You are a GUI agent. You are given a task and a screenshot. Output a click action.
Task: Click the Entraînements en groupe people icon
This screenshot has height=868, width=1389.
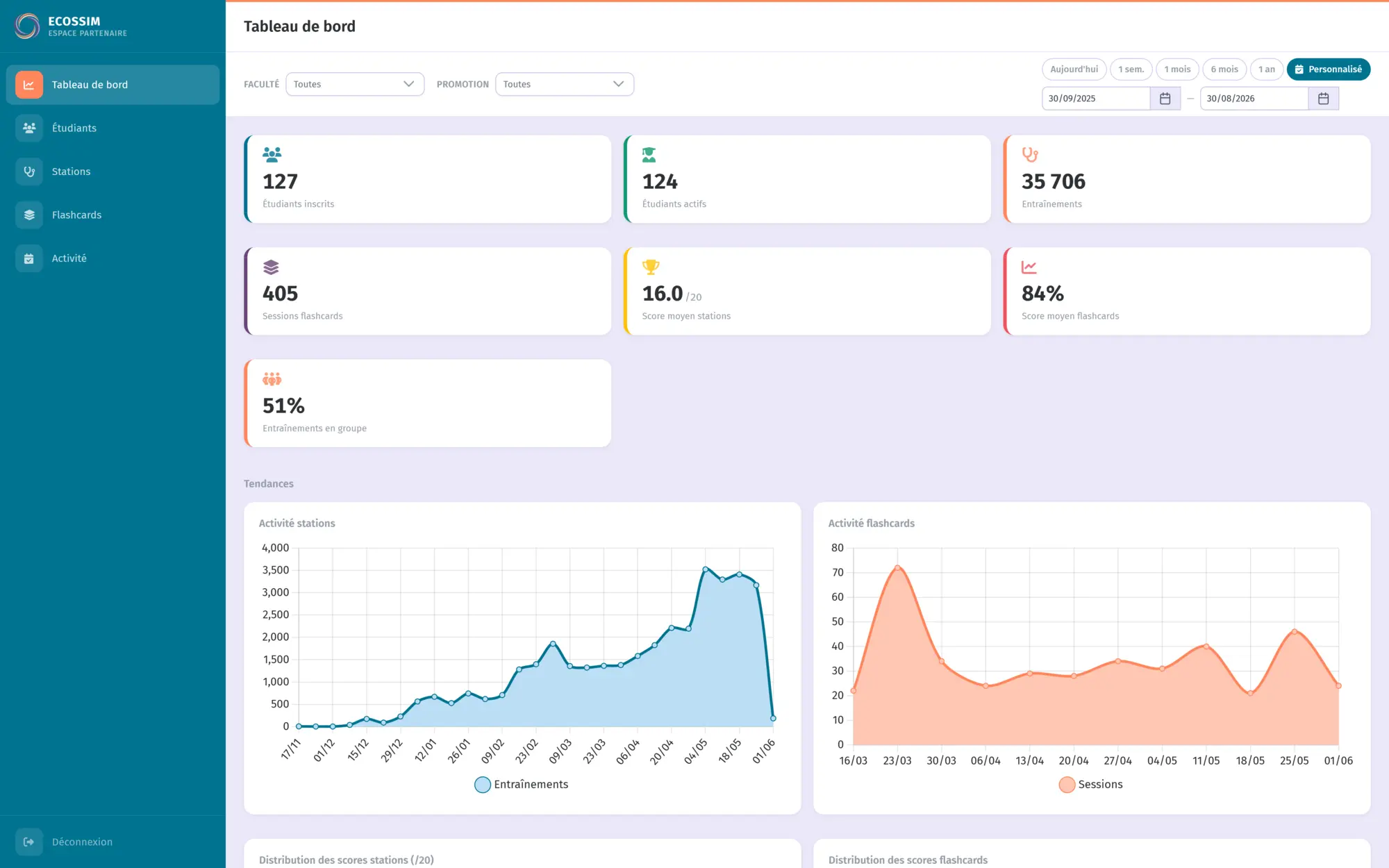tap(272, 379)
